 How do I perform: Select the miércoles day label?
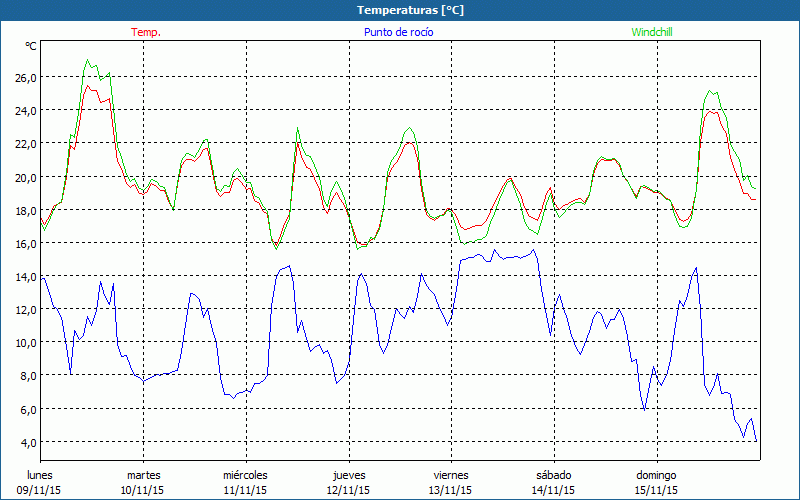coord(245,474)
